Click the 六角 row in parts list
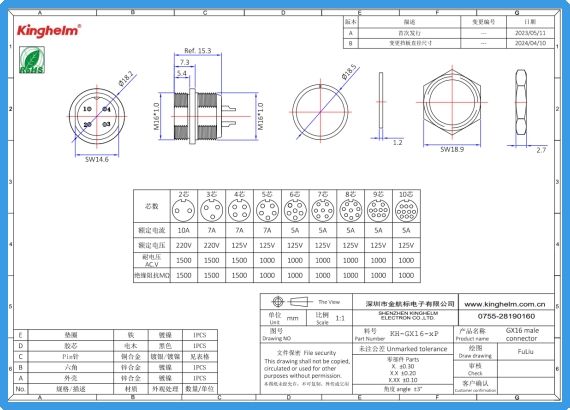The width and height of the screenshot is (570, 410). point(116,367)
